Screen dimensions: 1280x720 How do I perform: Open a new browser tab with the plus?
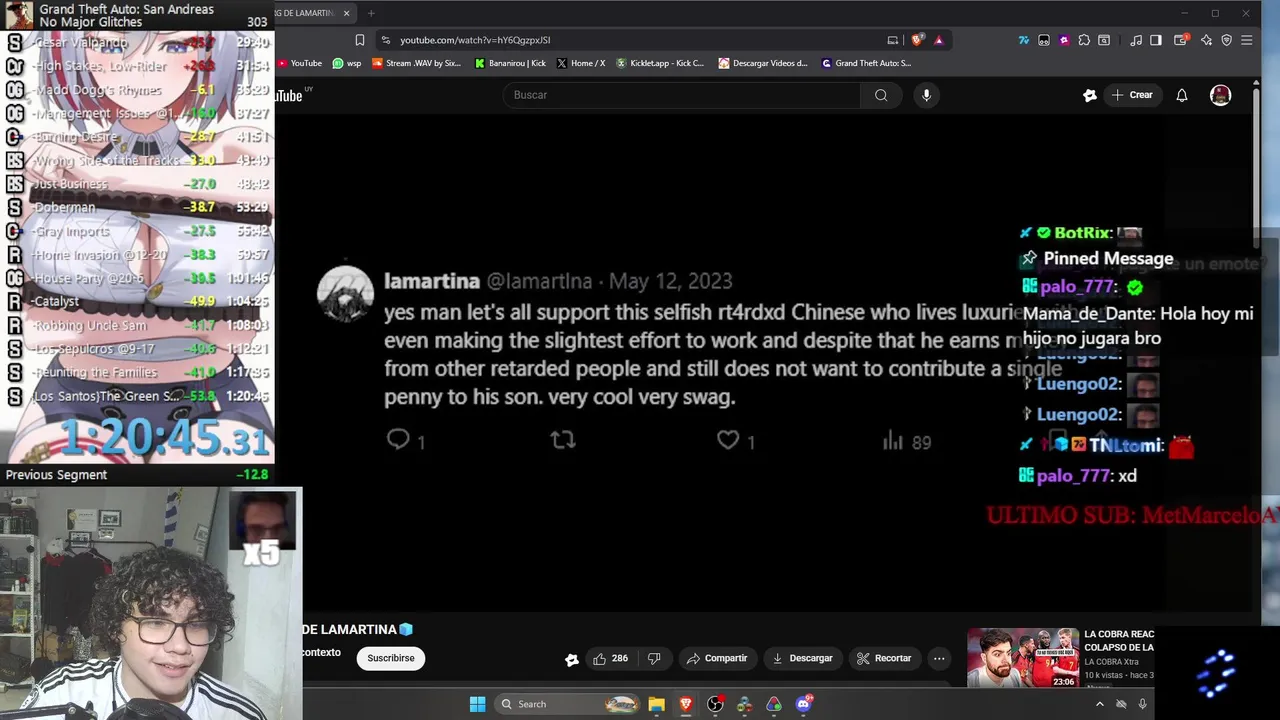(x=371, y=13)
